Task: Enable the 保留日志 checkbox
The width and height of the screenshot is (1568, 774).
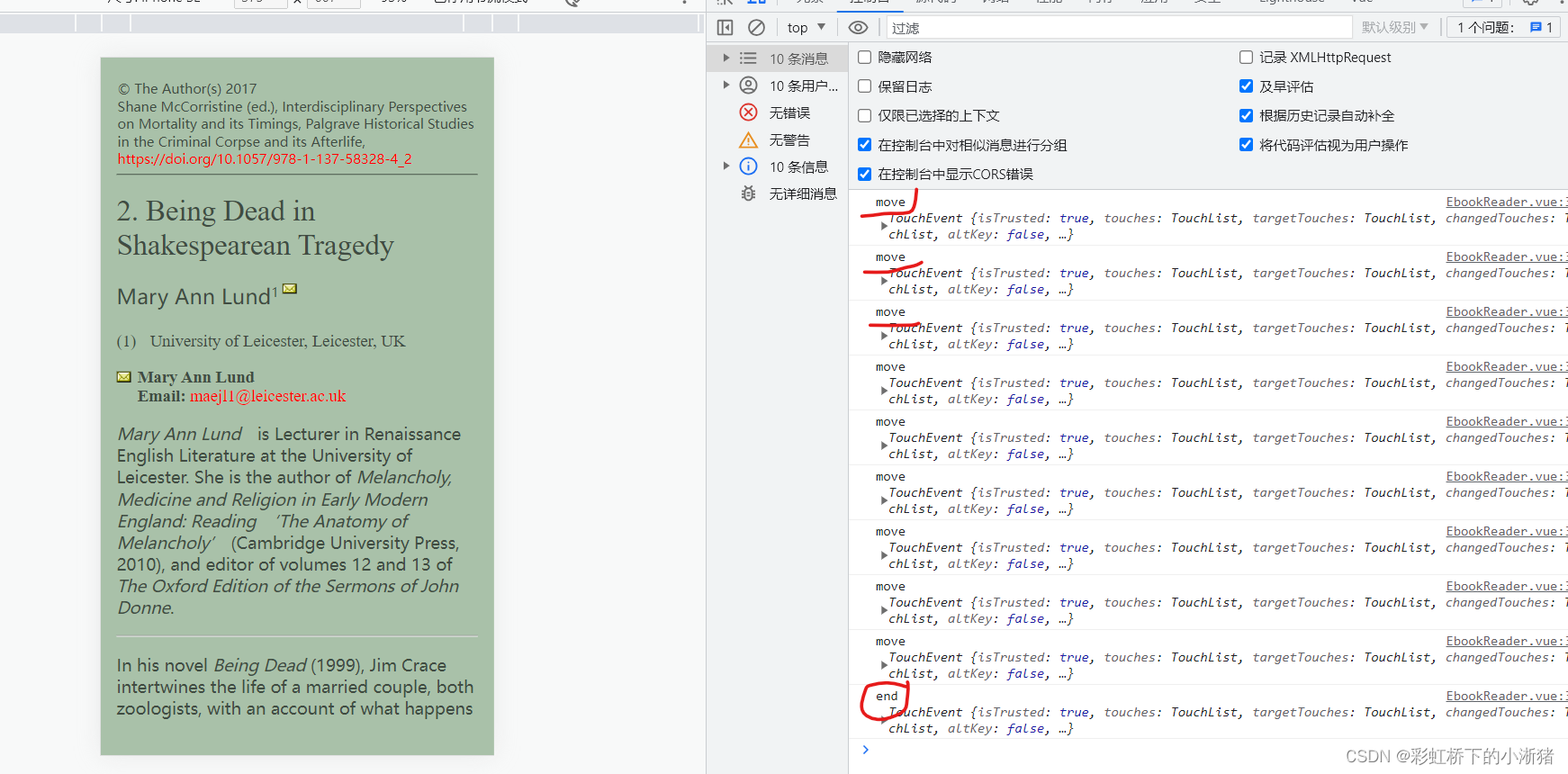Action: tap(864, 86)
